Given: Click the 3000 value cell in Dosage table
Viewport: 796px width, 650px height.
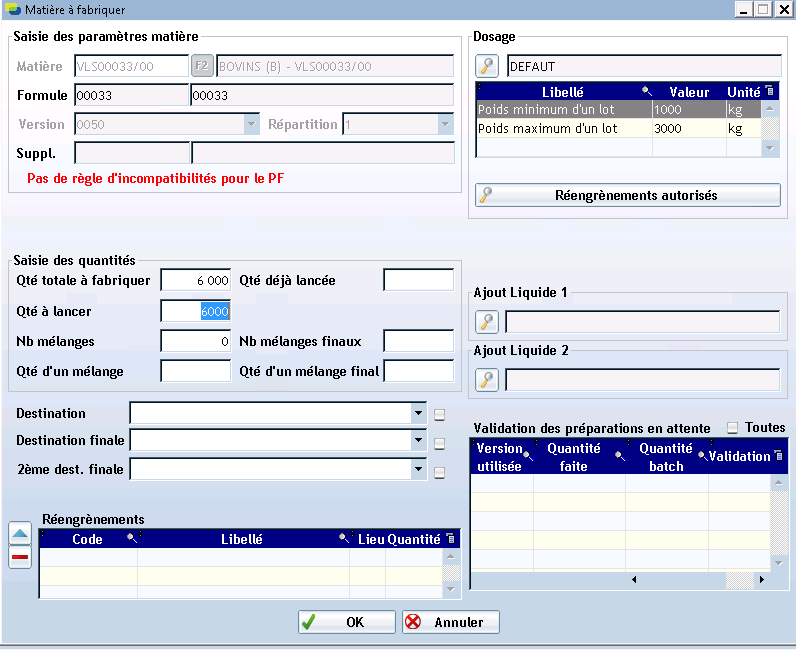Looking at the screenshot, I should (689, 128).
